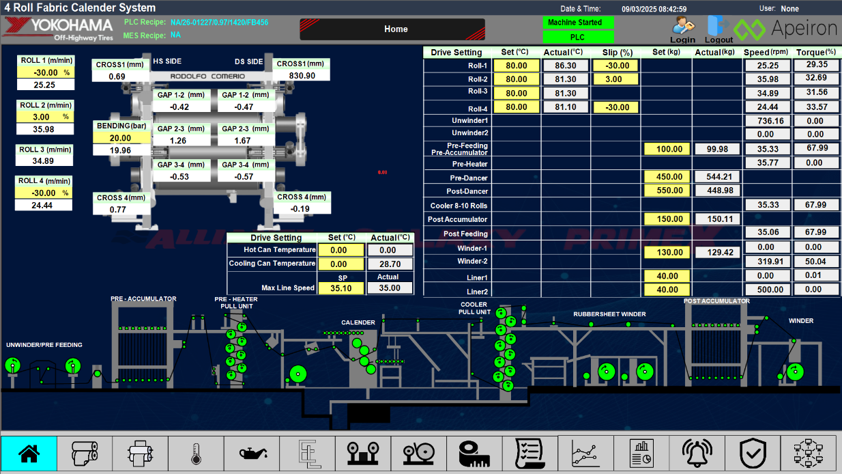This screenshot has width=842, height=474.
Task: Click Post-Dancer actual value 448.98
Action: pyautogui.click(x=717, y=190)
